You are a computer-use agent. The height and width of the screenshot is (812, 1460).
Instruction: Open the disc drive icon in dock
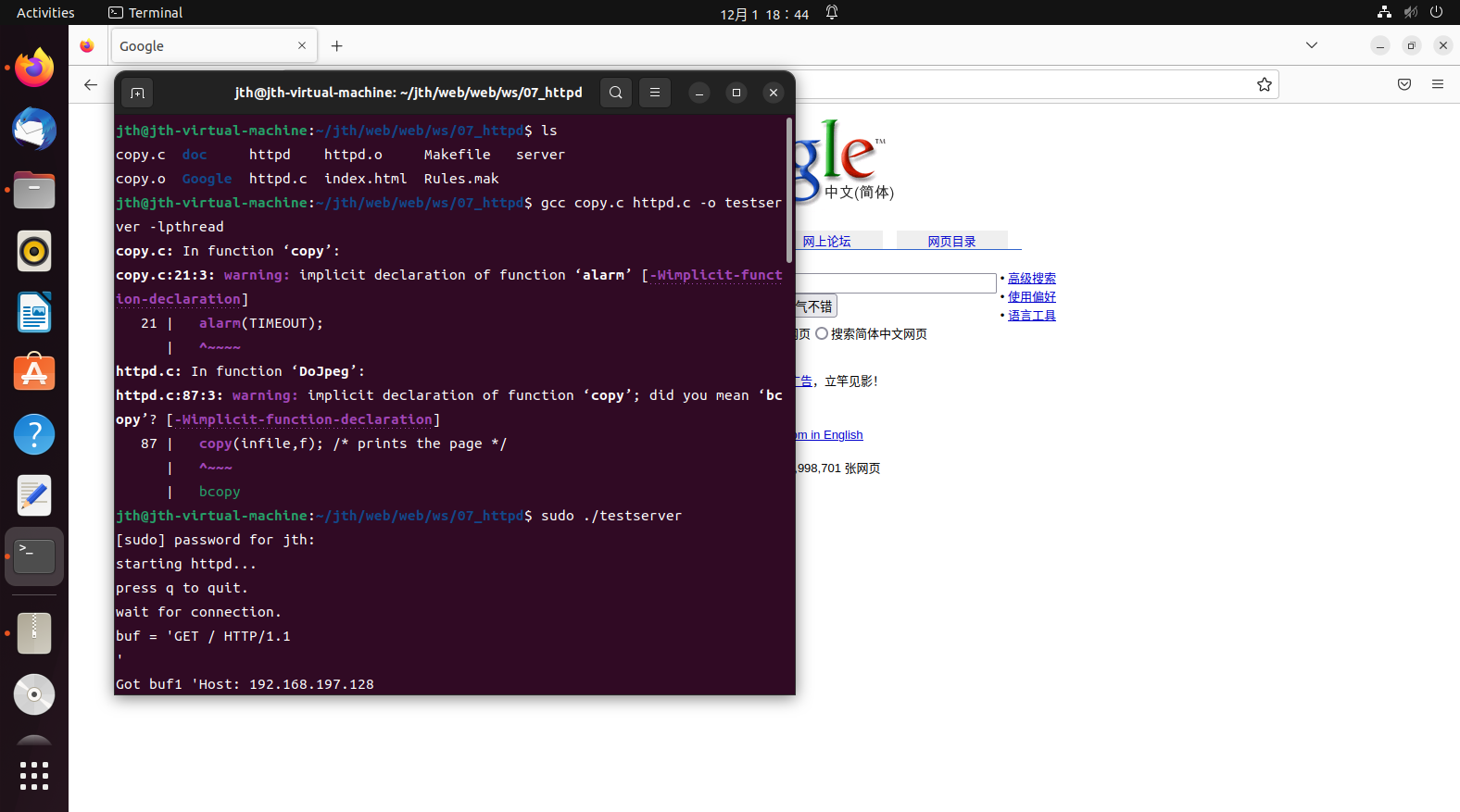[x=34, y=694]
